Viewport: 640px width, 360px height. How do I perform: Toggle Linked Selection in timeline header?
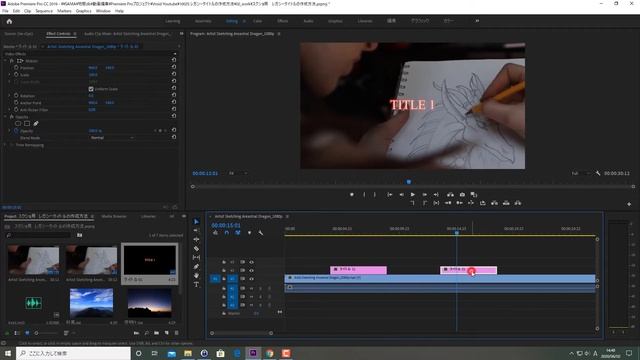(238, 233)
